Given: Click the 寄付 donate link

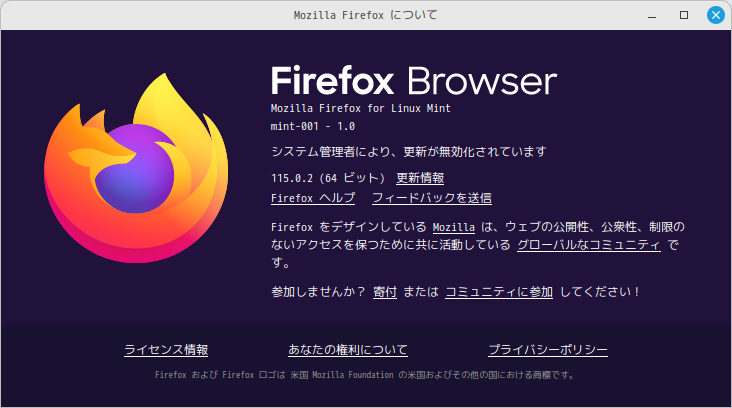Looking at the screenshot, I should tap(385, 292).
